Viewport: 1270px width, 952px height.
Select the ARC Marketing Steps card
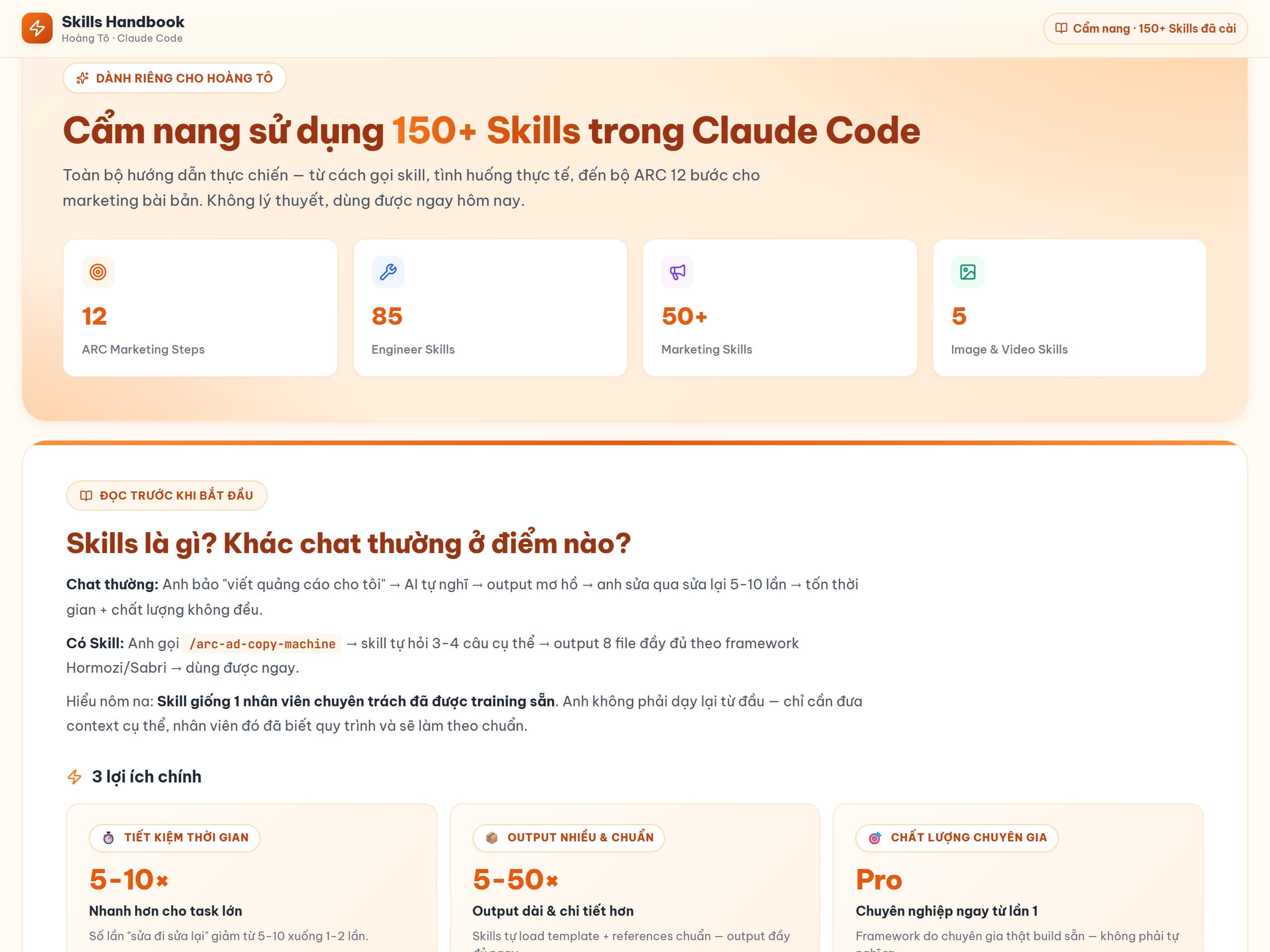[x=200, y=307]
